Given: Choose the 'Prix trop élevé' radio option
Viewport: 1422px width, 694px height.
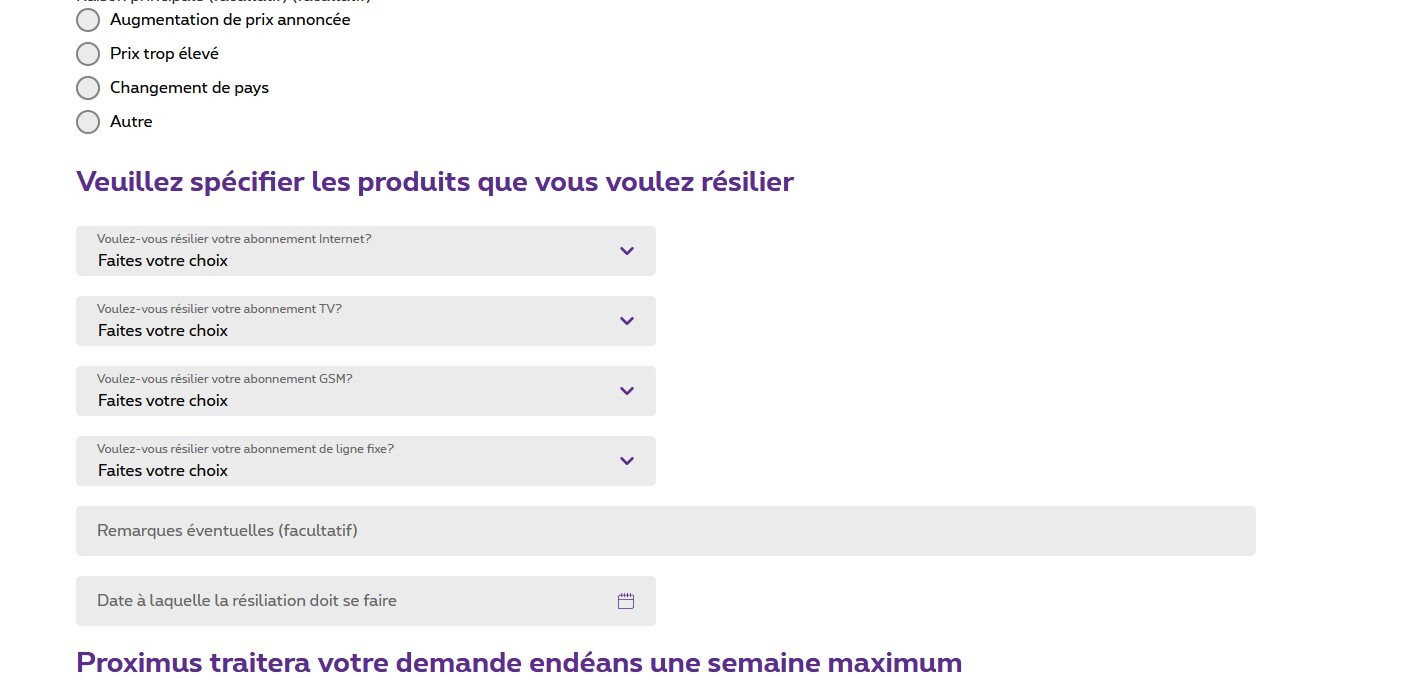Looking at the screenshot, I should [88, 54].
